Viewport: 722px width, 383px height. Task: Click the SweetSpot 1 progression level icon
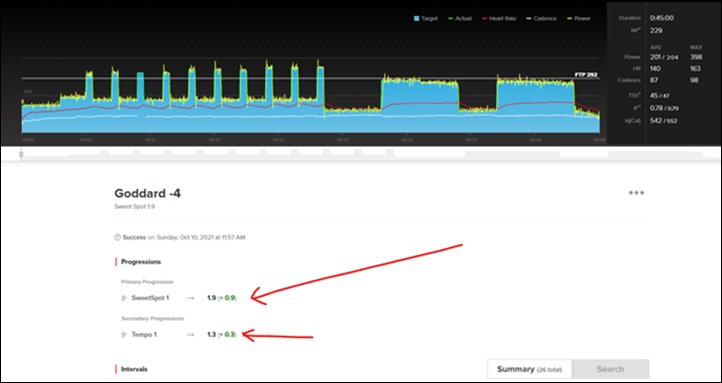[124, 298]
